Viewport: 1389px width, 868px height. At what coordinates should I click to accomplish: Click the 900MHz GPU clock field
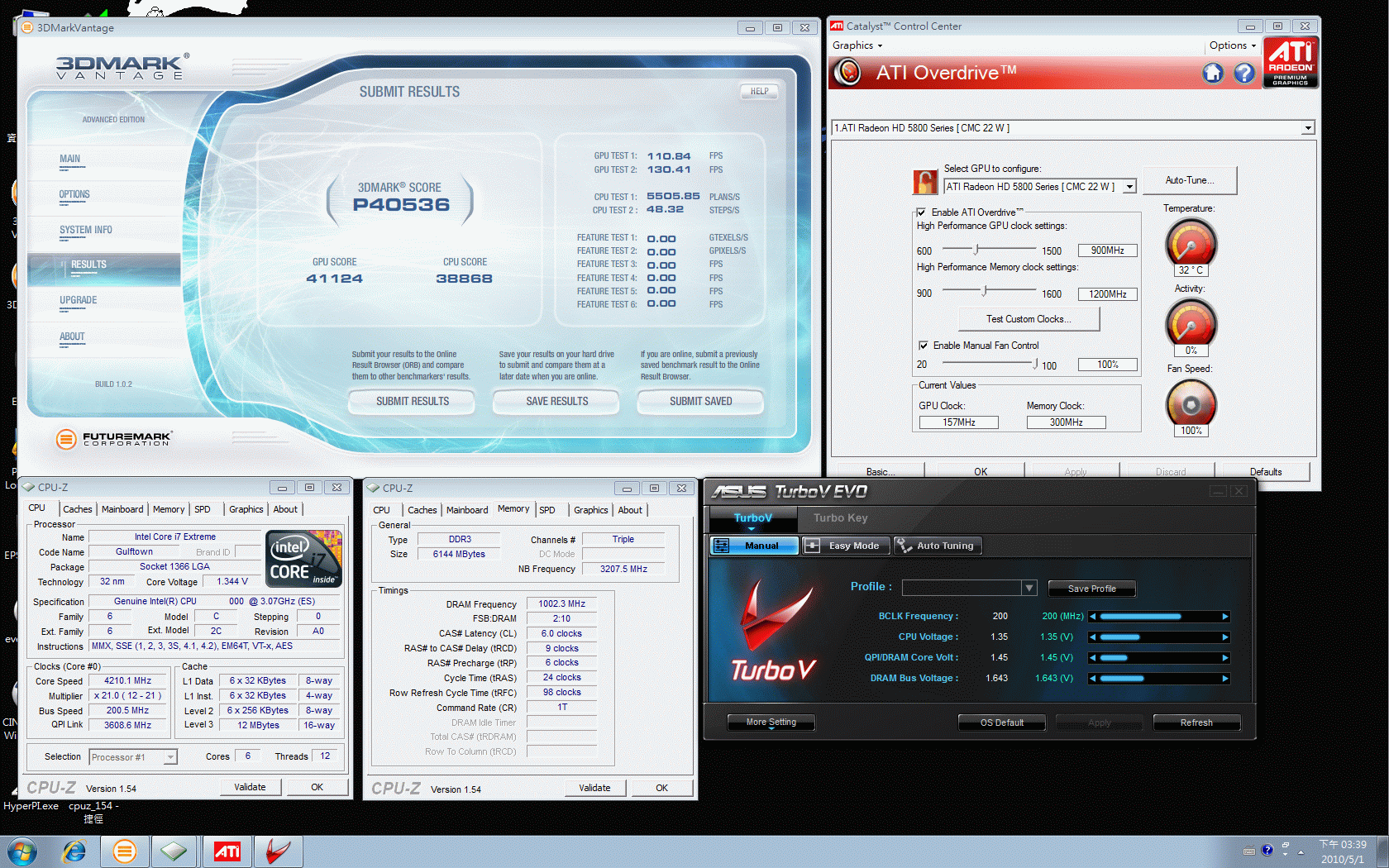pyautogui.click(x=1107, y=250)
